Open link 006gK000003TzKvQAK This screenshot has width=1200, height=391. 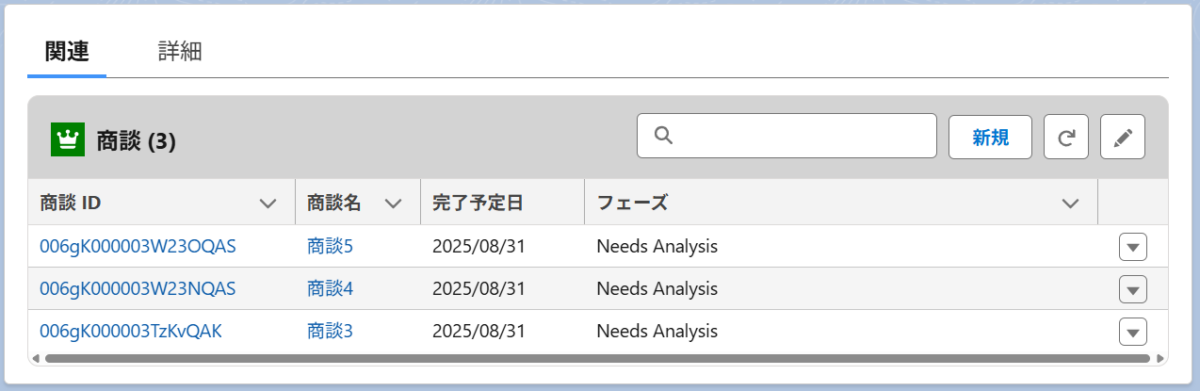[x=131, y=330]
